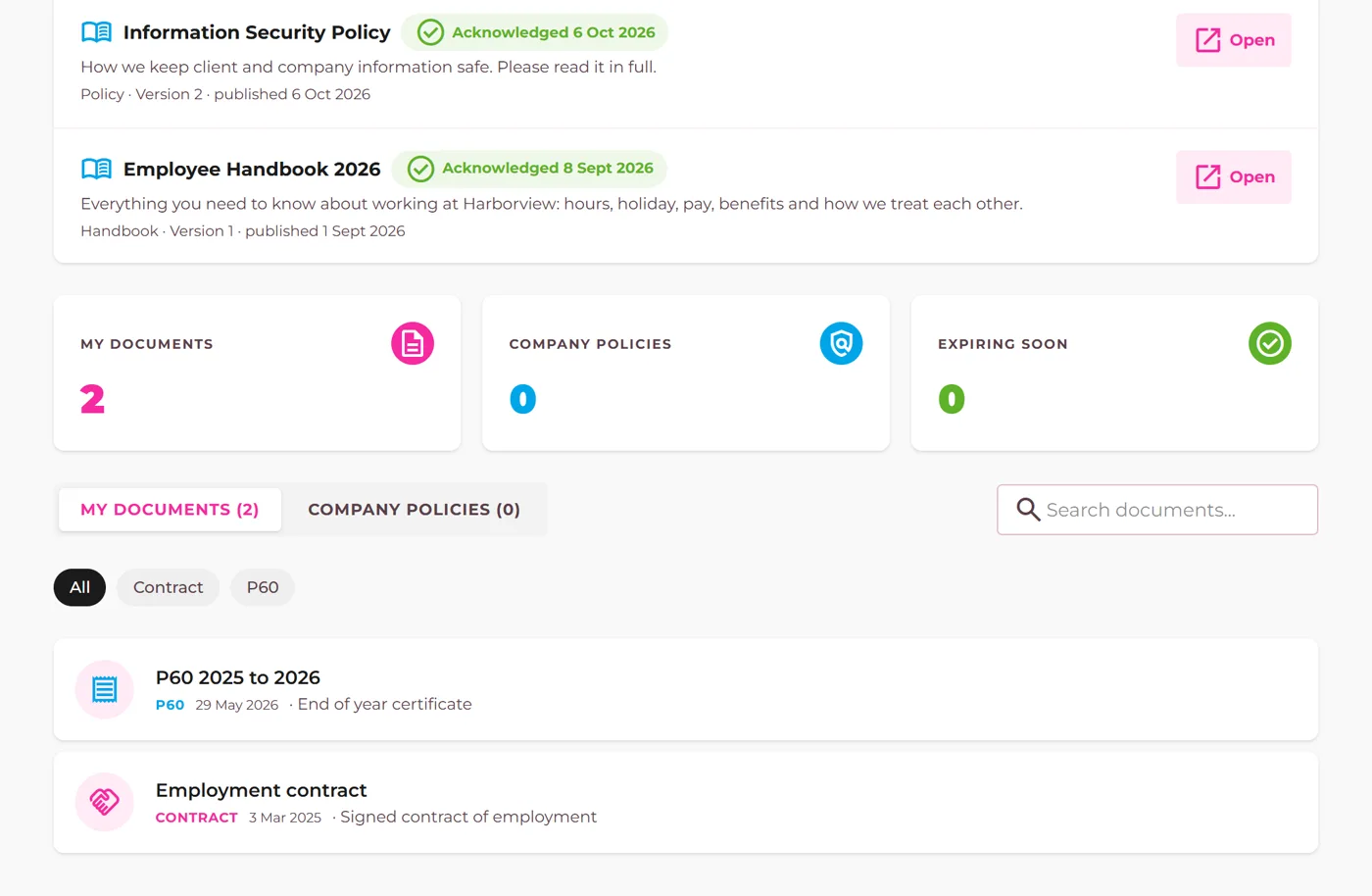The height and width of the screenshot is (896, 1372).
Task: Click the magnifier icon in the search box
Action: point(1028,510)
